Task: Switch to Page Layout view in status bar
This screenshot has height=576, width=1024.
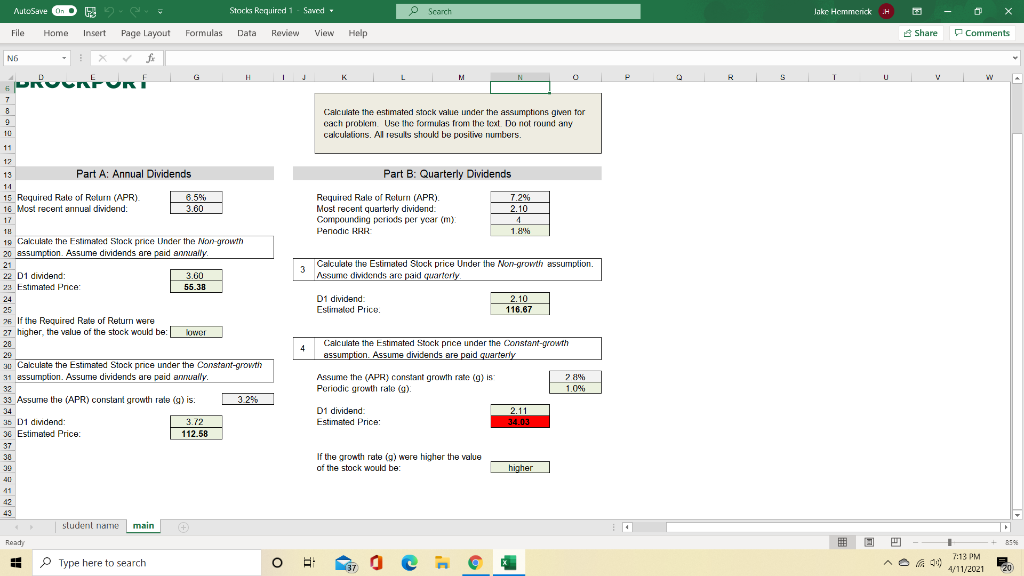Action: pyautogui.click(x=868, y=542)
